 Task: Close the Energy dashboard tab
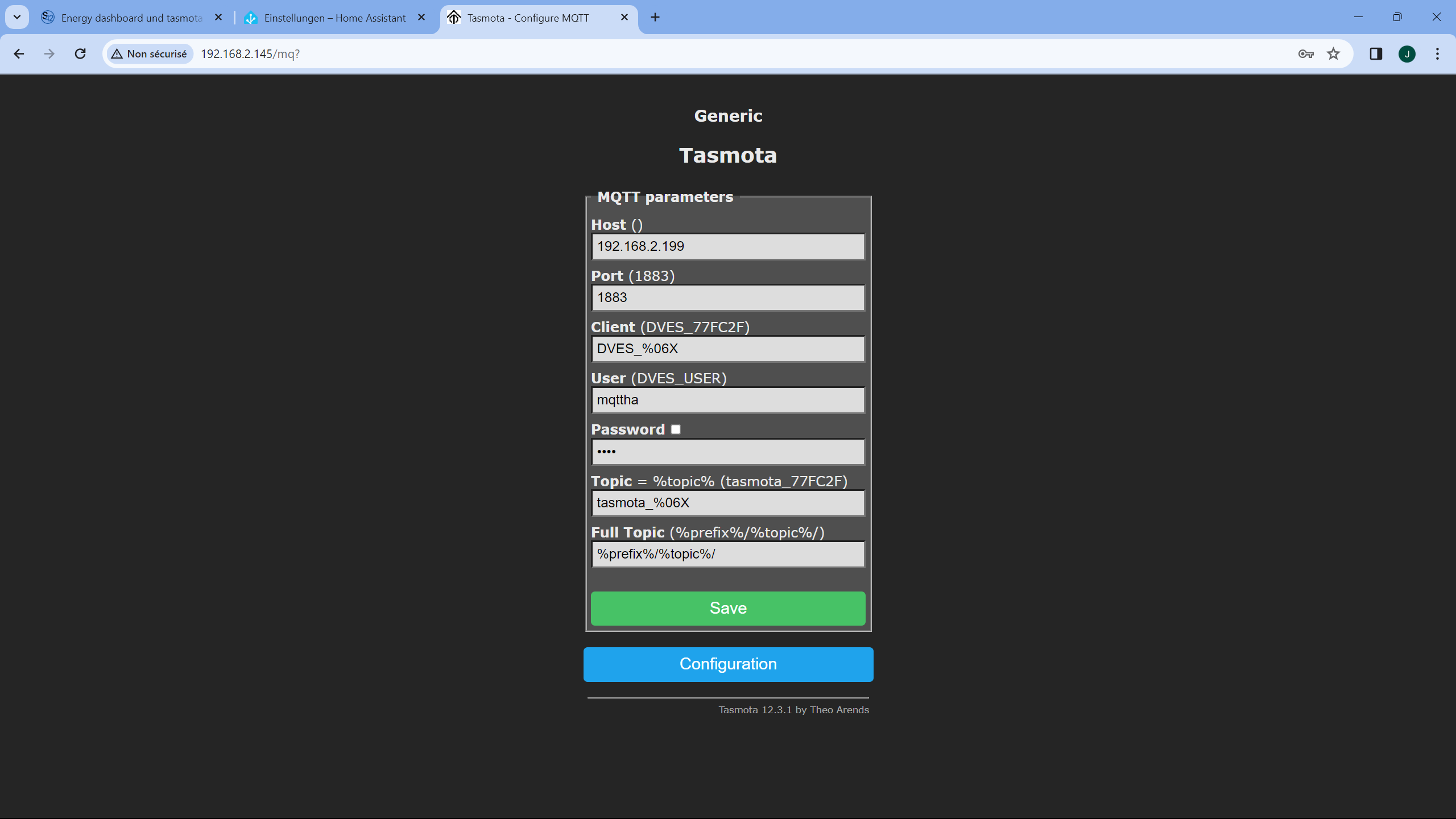(218, 18)
